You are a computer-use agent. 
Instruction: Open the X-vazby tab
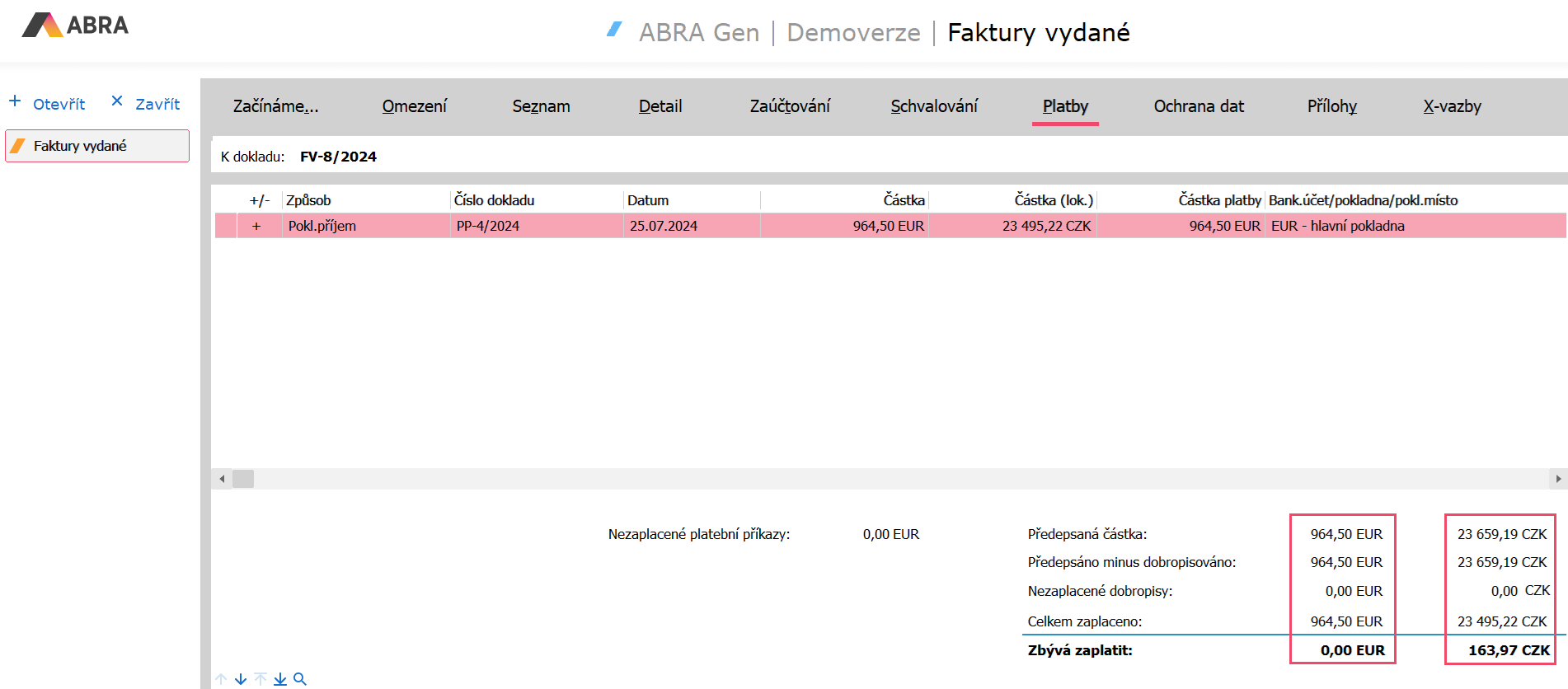coord(1452,106)
